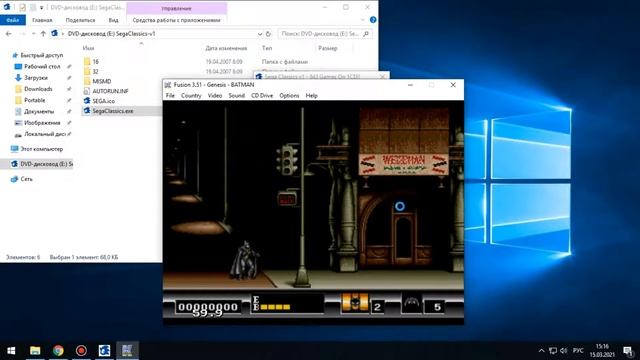This screenshot has height=360, width=640.
Task: Switch to Файл tab in Explorer
Action: pos(13,20)
